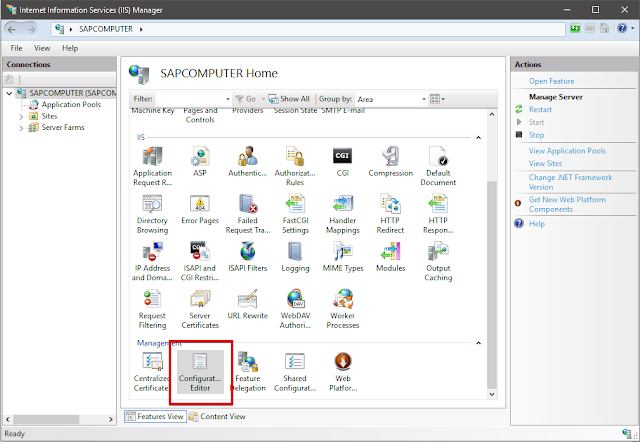Viewport: 640px width, 442px height.
Task: Open the Modules feature
Action: tap(391, 257)
